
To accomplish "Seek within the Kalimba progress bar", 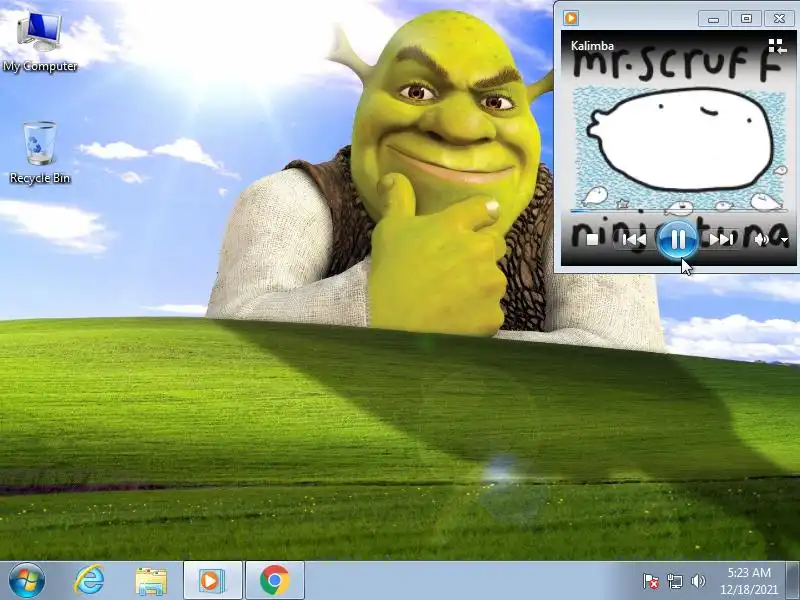I will tap(679, 210).
